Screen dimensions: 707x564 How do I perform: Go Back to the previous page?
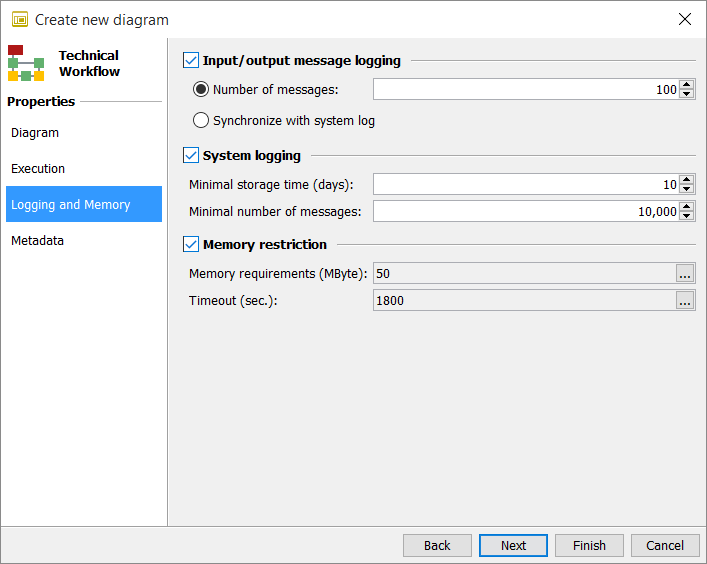click(437, 545)
